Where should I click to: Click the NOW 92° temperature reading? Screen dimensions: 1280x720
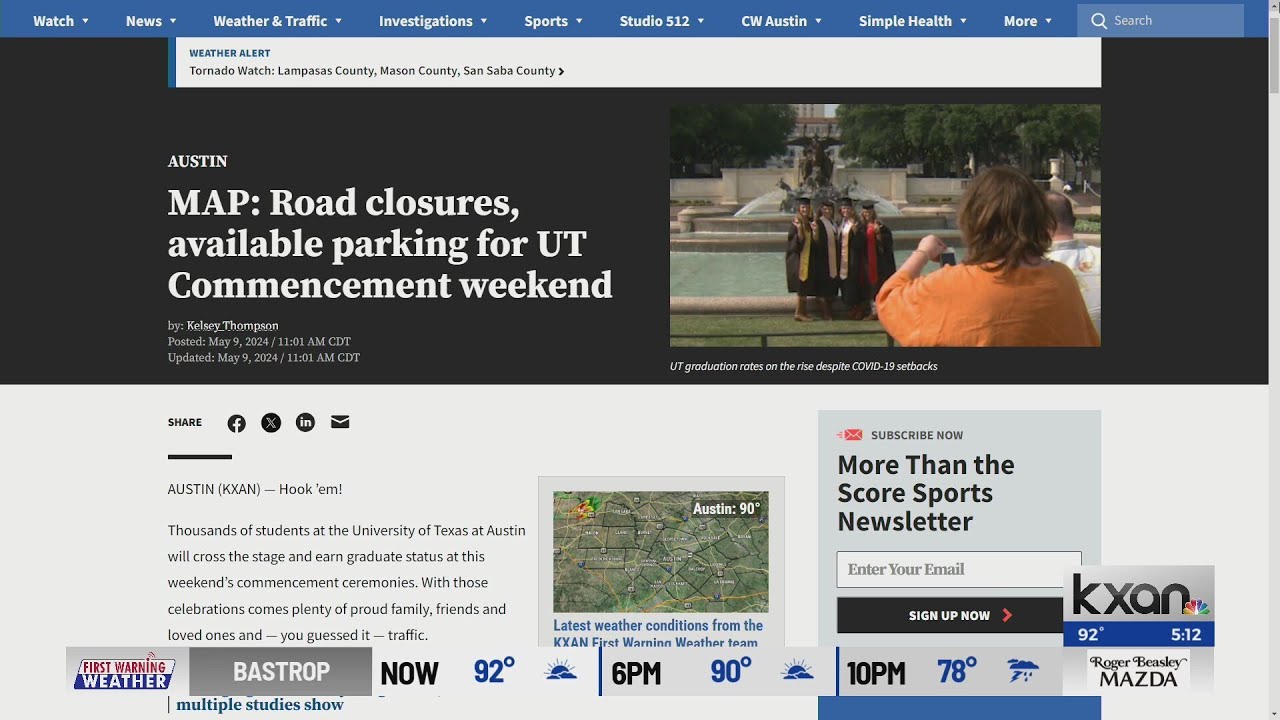(x=494, y=671)
